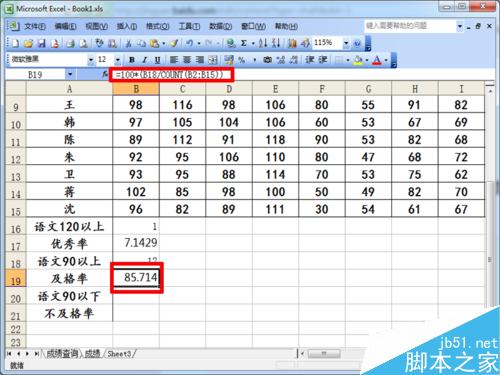
Task: Toggle Italic formatting
Action: pyautogui.click(x=145, y=60)
